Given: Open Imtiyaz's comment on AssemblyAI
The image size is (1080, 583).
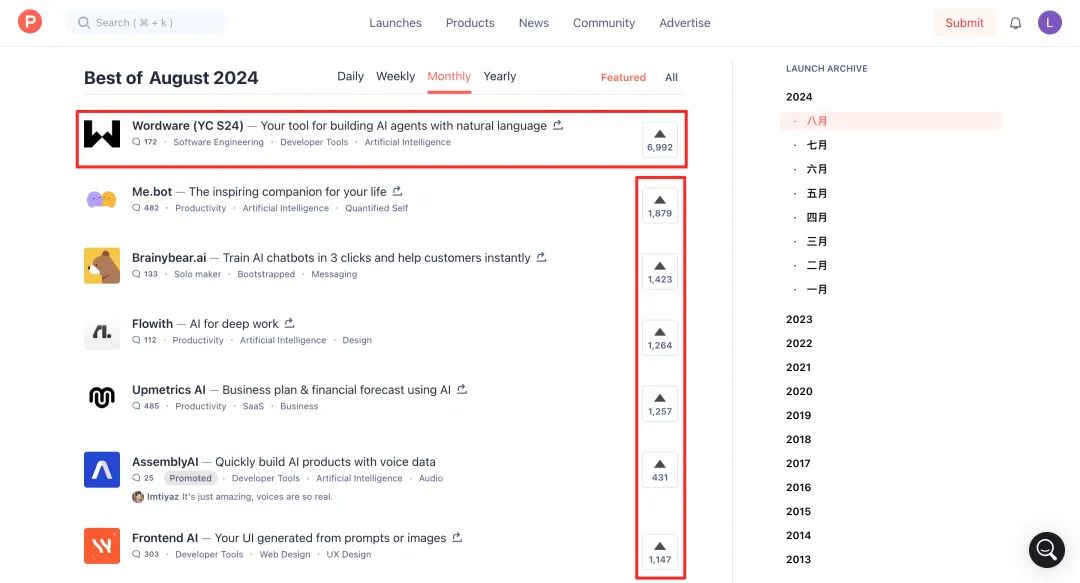Looking at the screenshot, I should (x=232, y=497).
